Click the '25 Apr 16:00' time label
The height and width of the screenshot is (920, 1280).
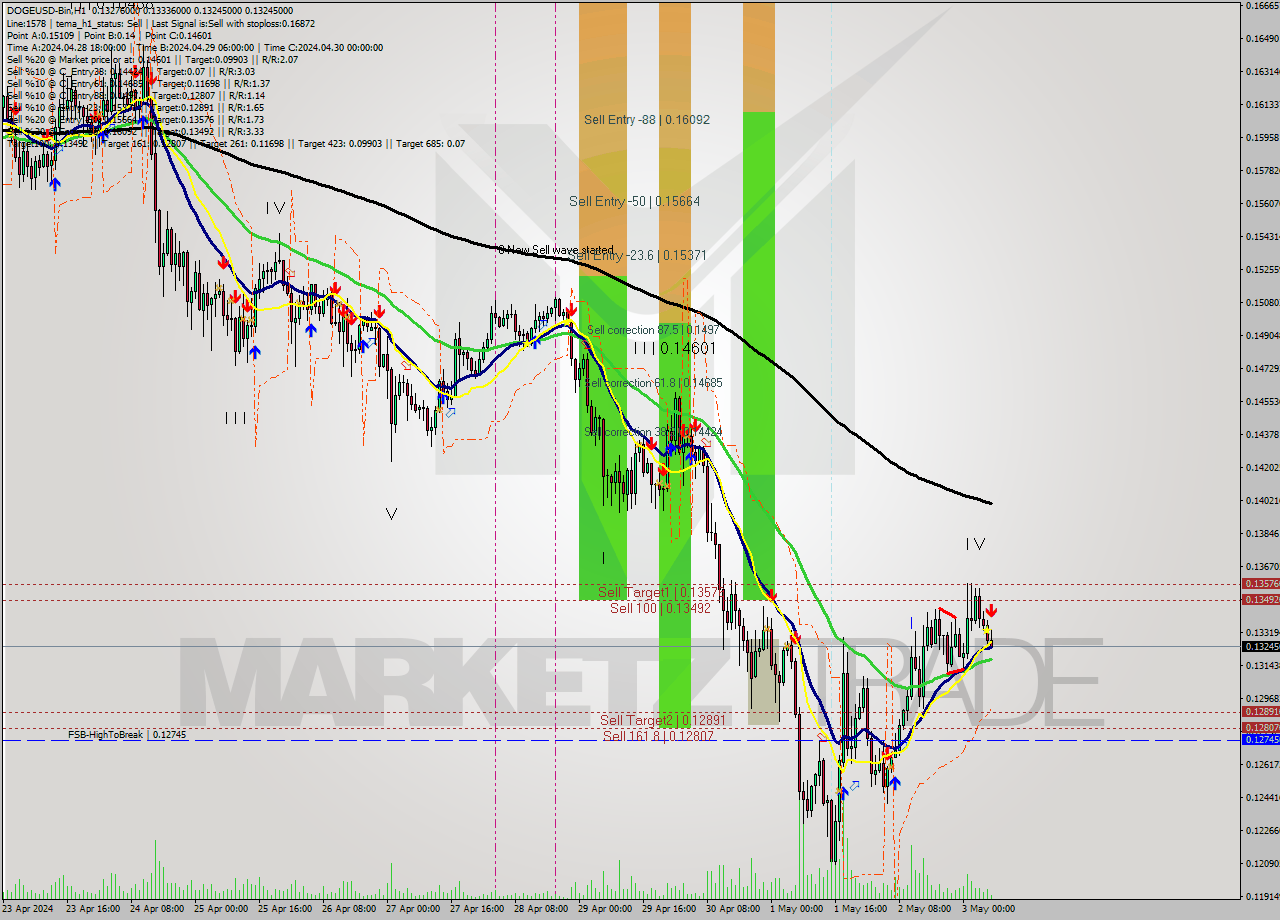click(283, 909)
